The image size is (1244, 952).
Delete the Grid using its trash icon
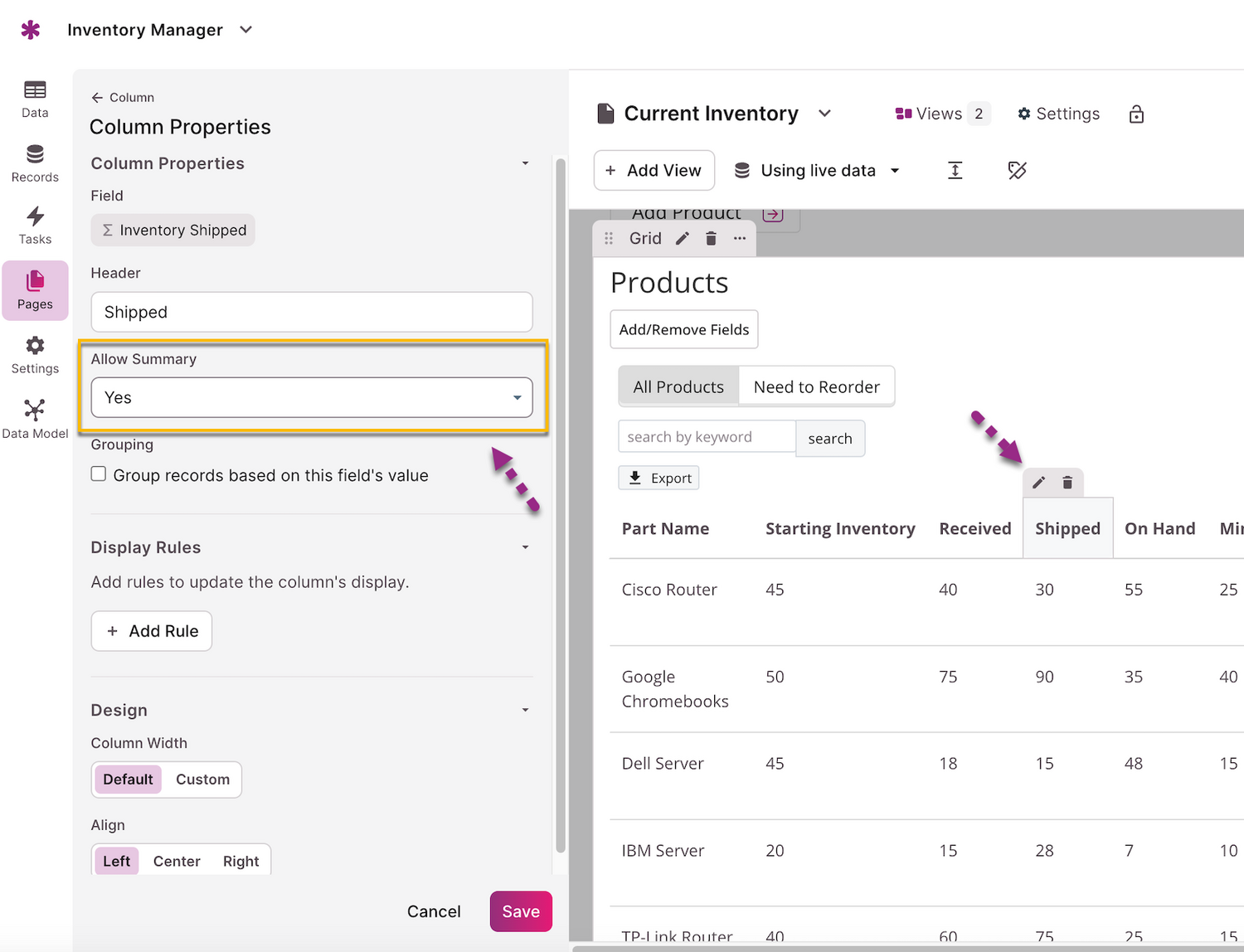[x=711, y=239]
